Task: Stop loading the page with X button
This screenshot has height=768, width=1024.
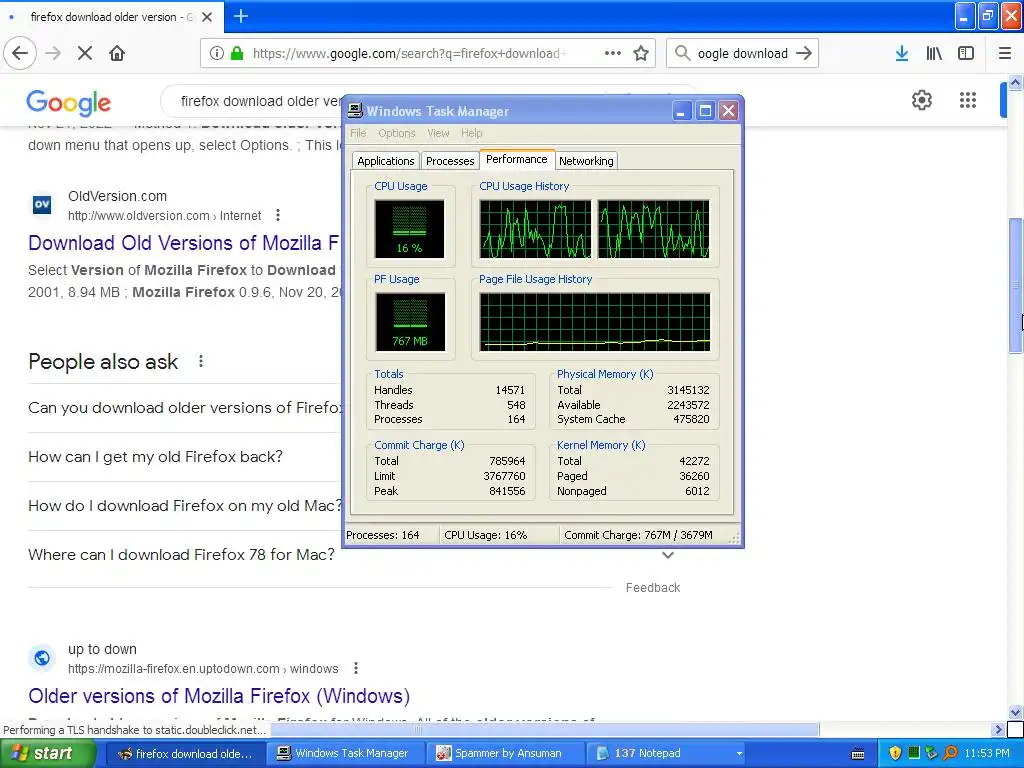Action: (85, 54)
